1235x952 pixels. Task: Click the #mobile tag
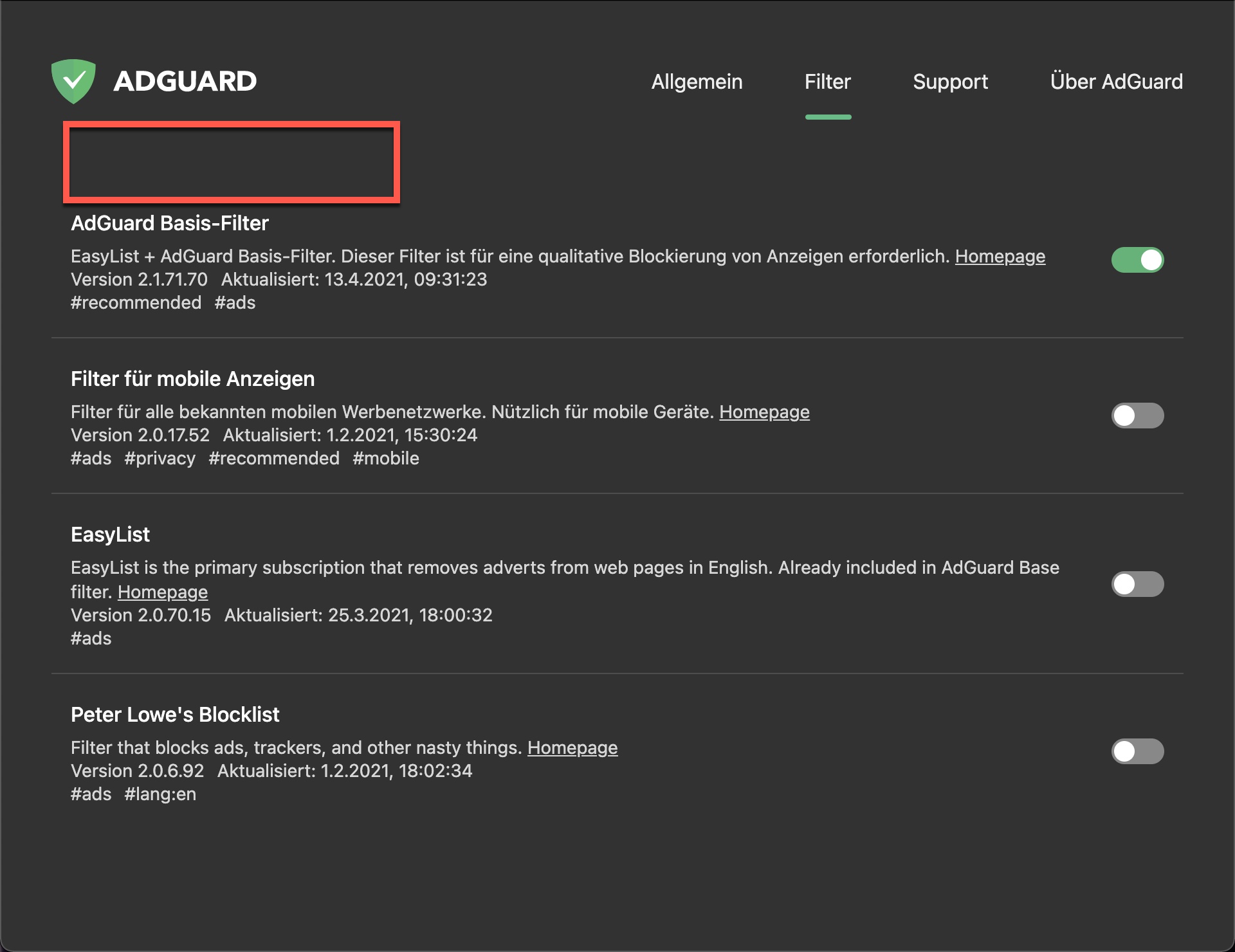[x=385, y=458]
